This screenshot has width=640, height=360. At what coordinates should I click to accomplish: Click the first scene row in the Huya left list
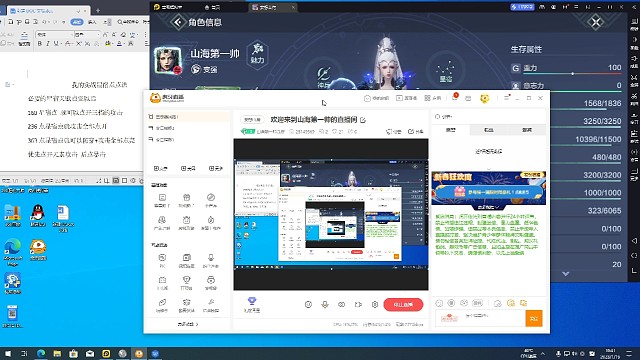click(x=188, y=117)
